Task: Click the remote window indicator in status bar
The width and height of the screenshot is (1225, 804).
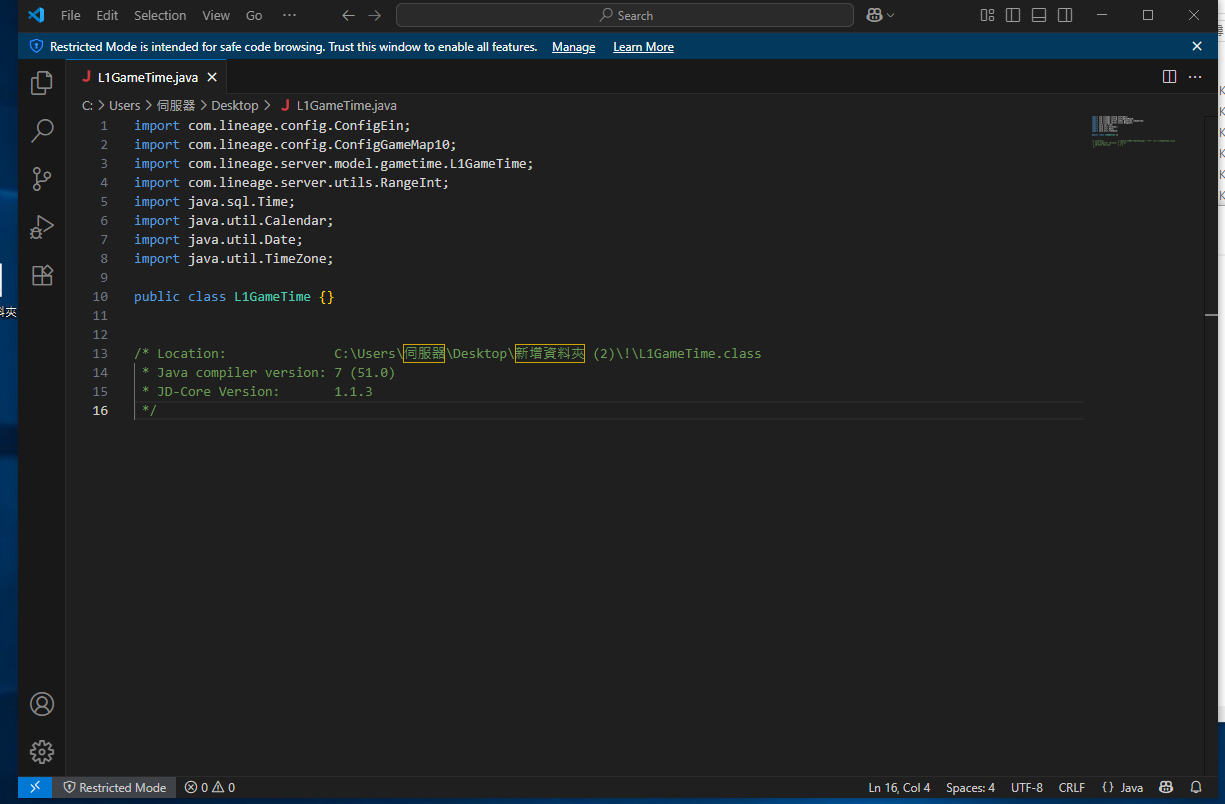Action: (x=35, y=787)
